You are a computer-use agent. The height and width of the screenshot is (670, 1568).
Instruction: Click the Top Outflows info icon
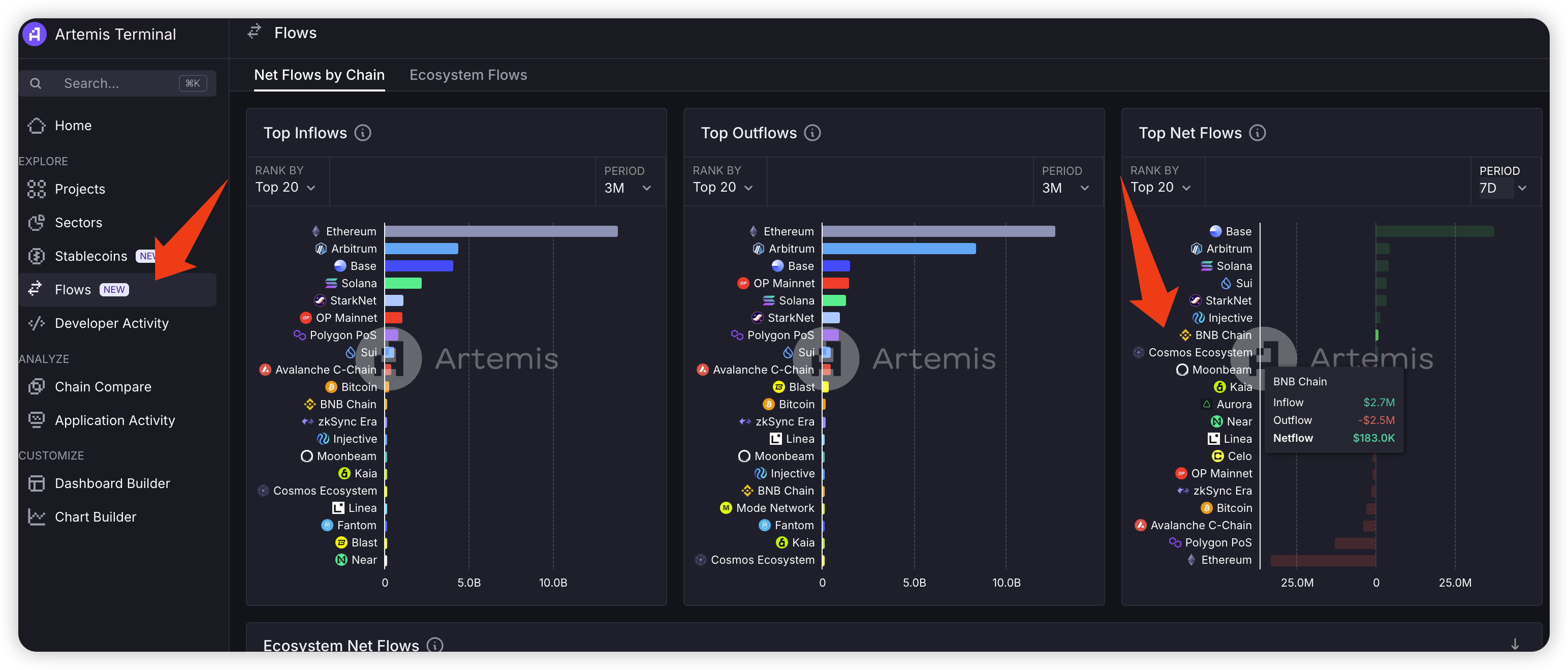point(812,133)
